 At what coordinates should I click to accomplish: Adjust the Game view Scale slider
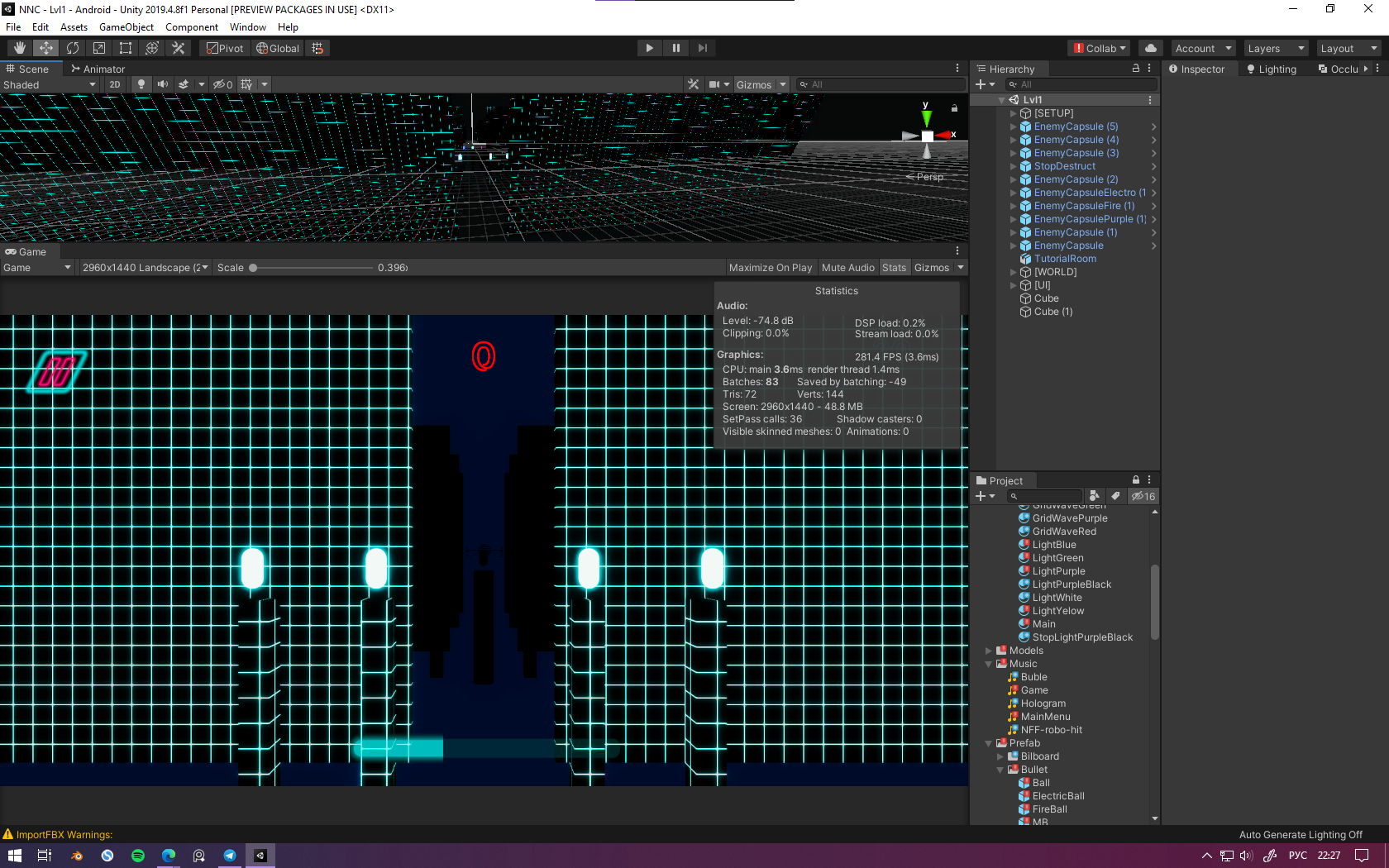tap(254, 268)
